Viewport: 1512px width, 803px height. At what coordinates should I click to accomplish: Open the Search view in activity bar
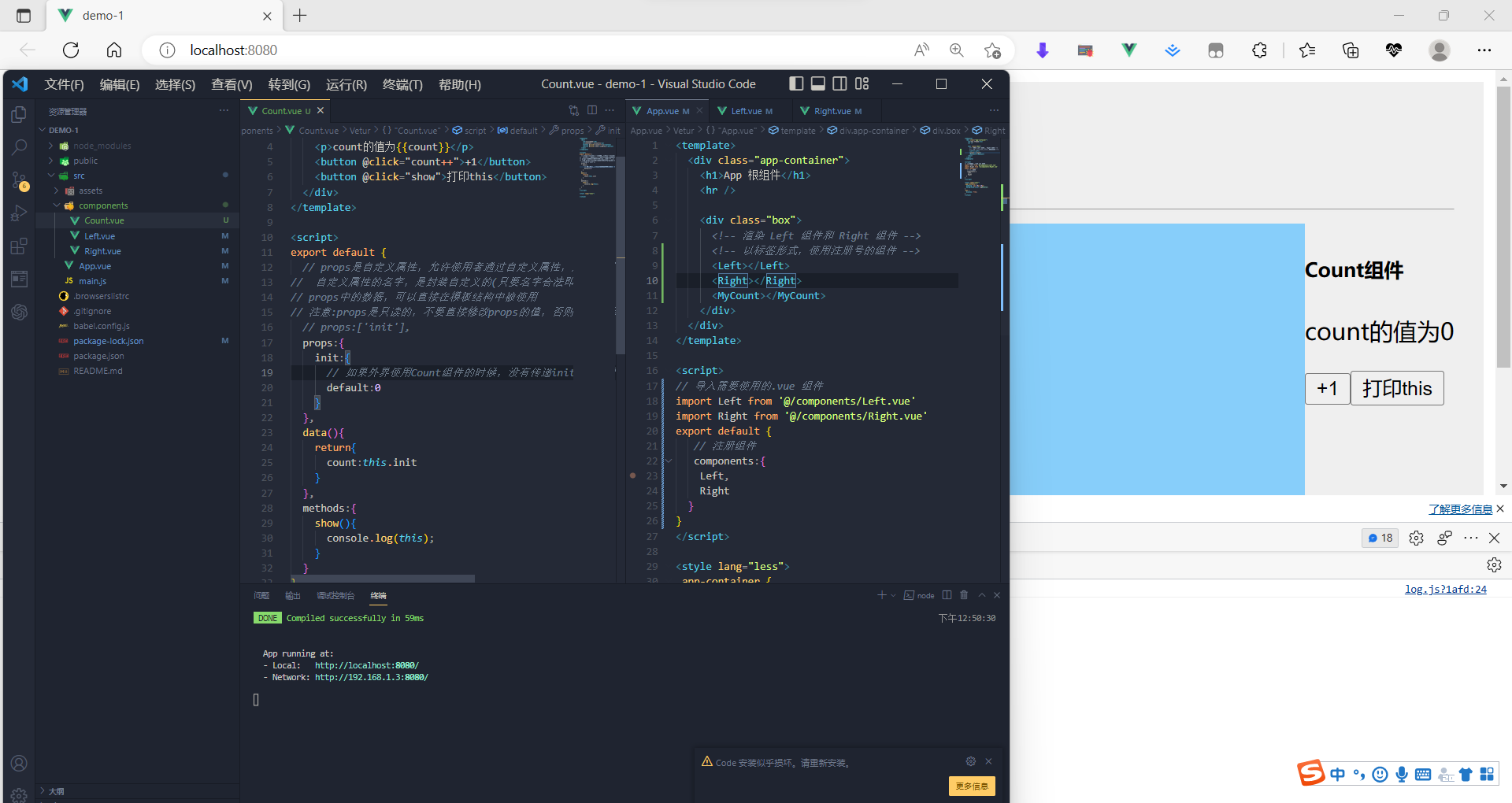point(19,146)
